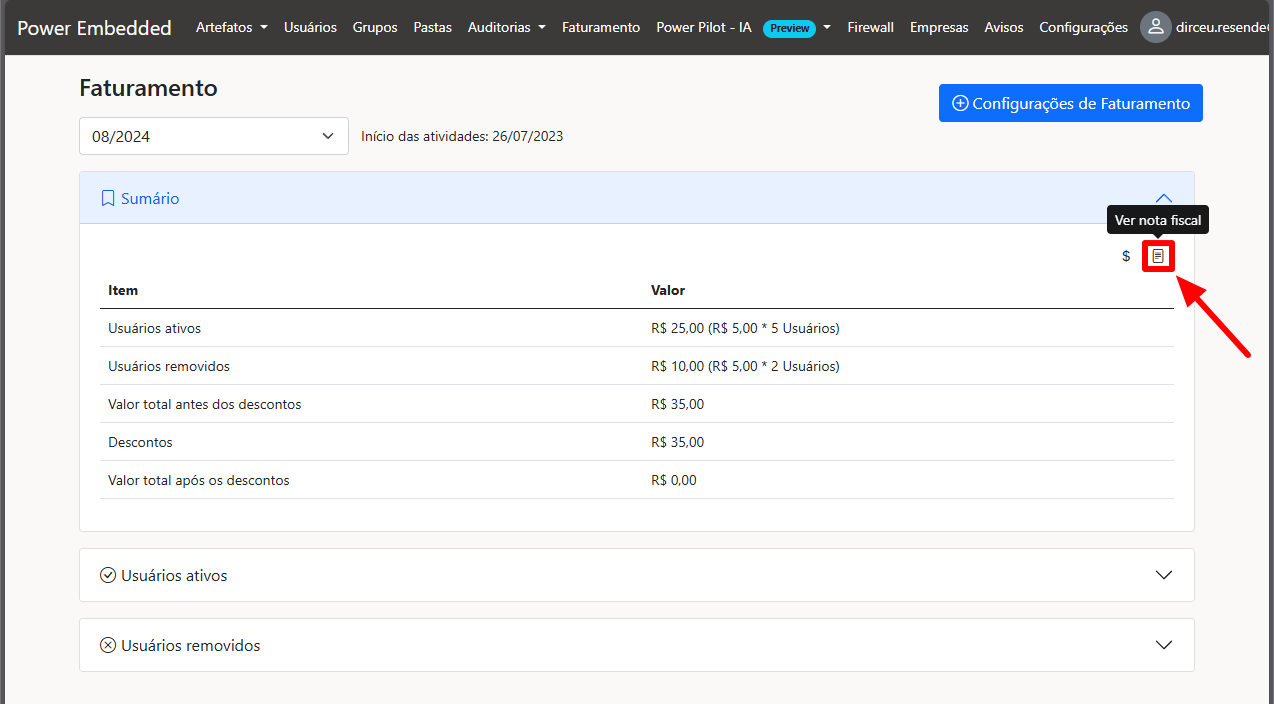Open the Auditorias dropdown menu
The width and height of the screenshot is (1274, 704).
point(506,27)
